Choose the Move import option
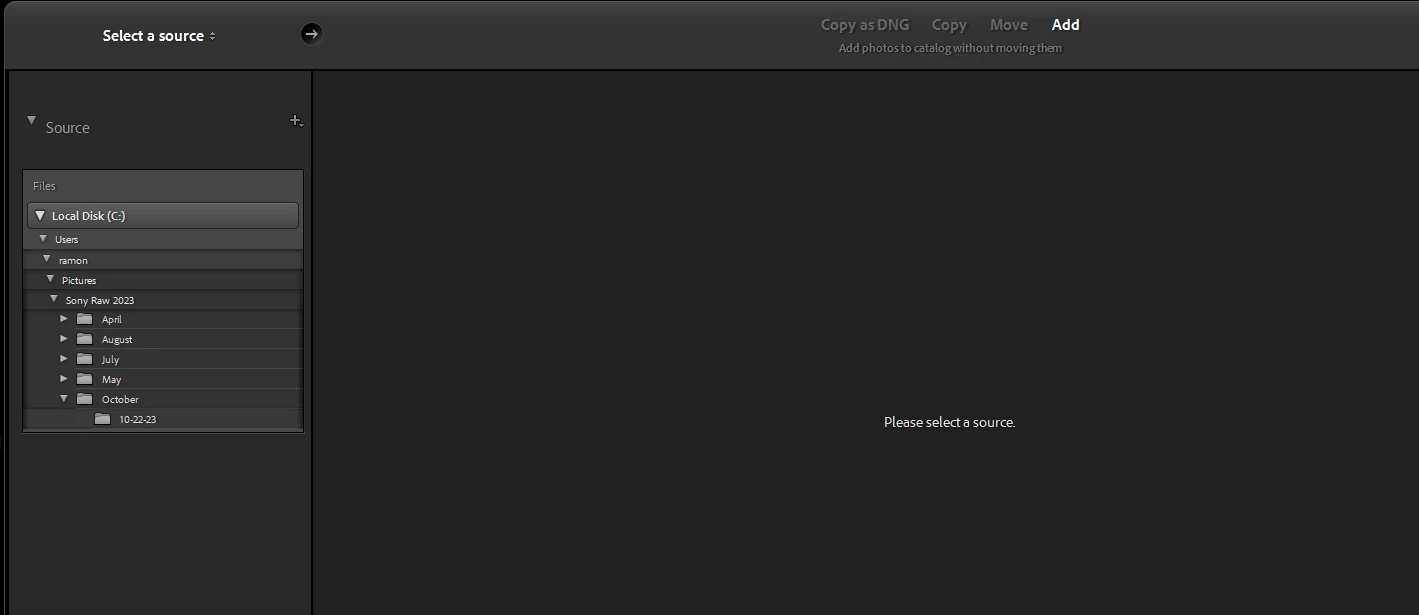The image size is (1419, 615). [x=1008, y=25]
